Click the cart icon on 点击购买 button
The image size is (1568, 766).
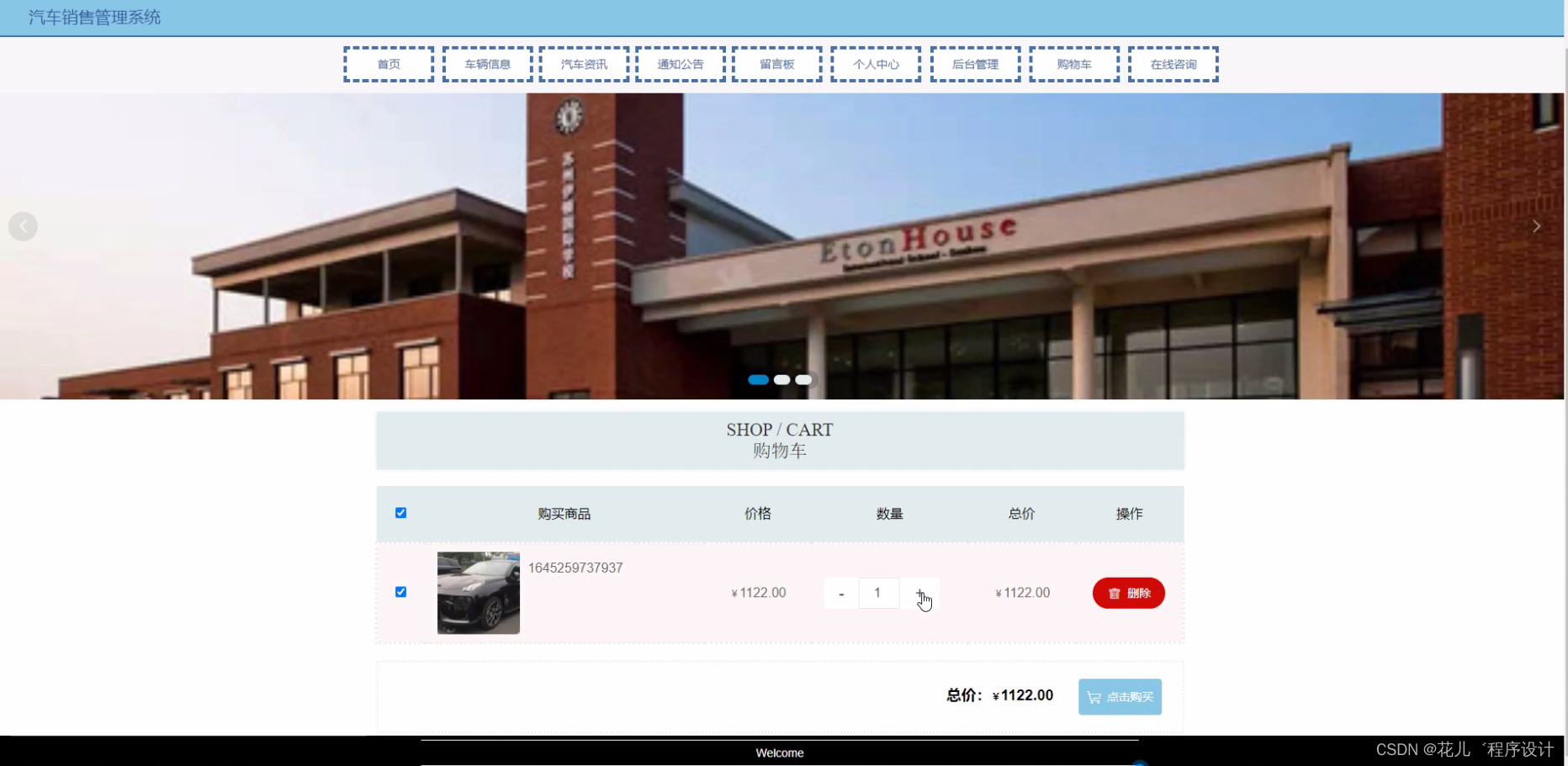pyautogui.click(x=1094, y=696)
